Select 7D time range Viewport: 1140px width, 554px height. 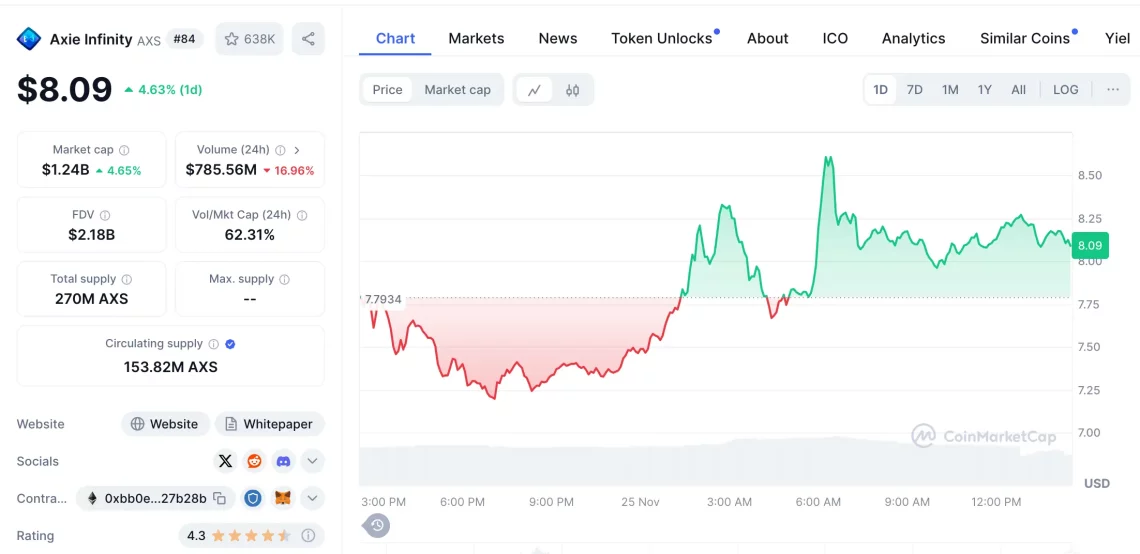[x=915, y=90]
